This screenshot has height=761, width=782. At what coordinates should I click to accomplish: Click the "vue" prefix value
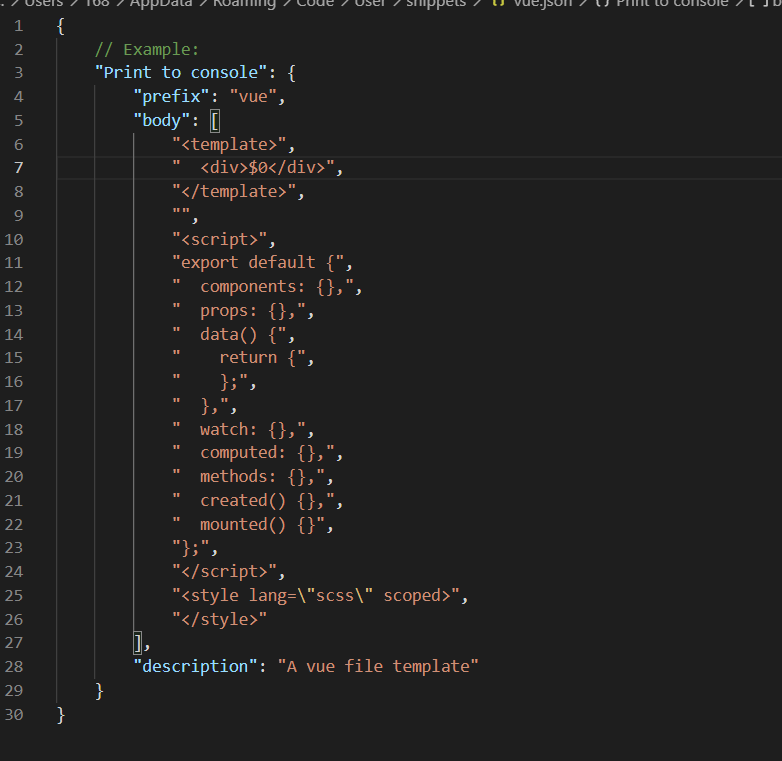(253, 97)
